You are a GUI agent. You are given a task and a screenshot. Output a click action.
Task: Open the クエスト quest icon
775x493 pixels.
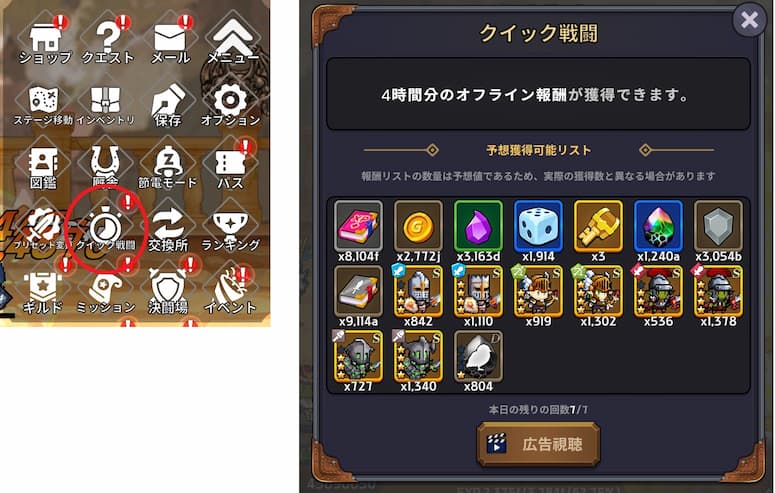tap(107, 43)
